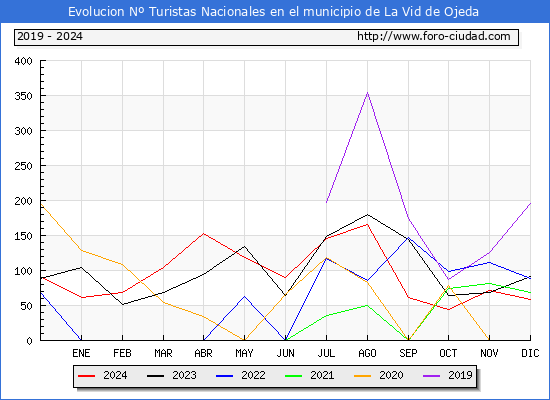Image resolution: width=550 pixels, height=400 pixels.
Task: Click the AGO month axis label
Action: 367,353
